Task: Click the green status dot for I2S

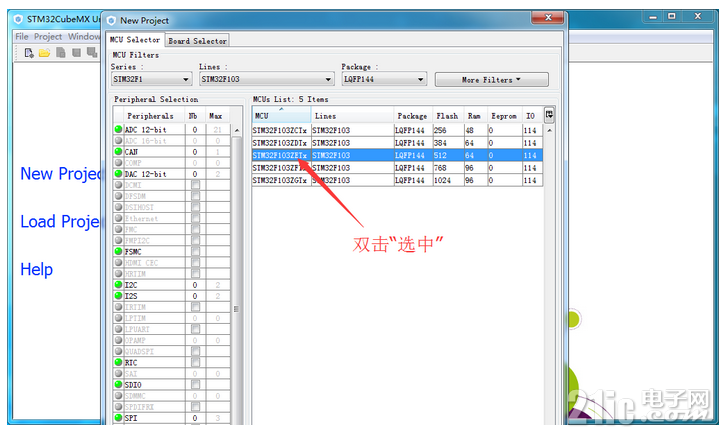Action: (118, 295)
